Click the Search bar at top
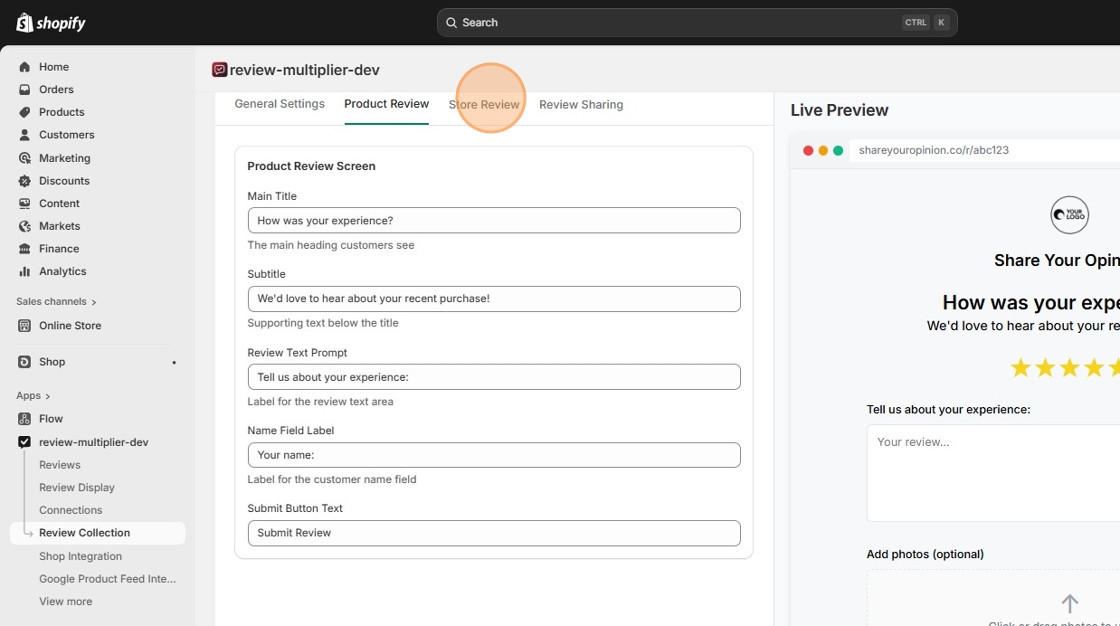Screen dimensions: 1120x626 coord(697,23)
